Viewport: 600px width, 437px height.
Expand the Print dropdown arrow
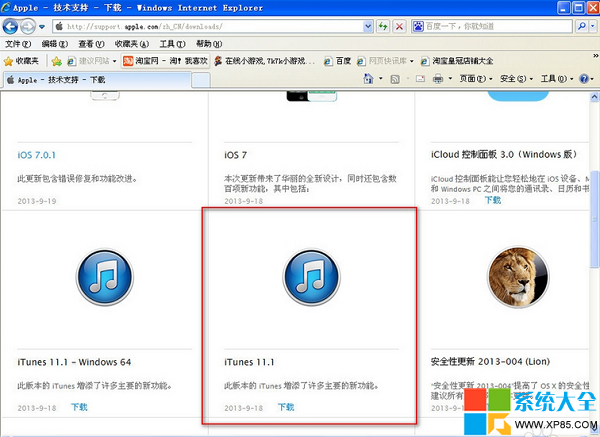click(x=450, y=79)
